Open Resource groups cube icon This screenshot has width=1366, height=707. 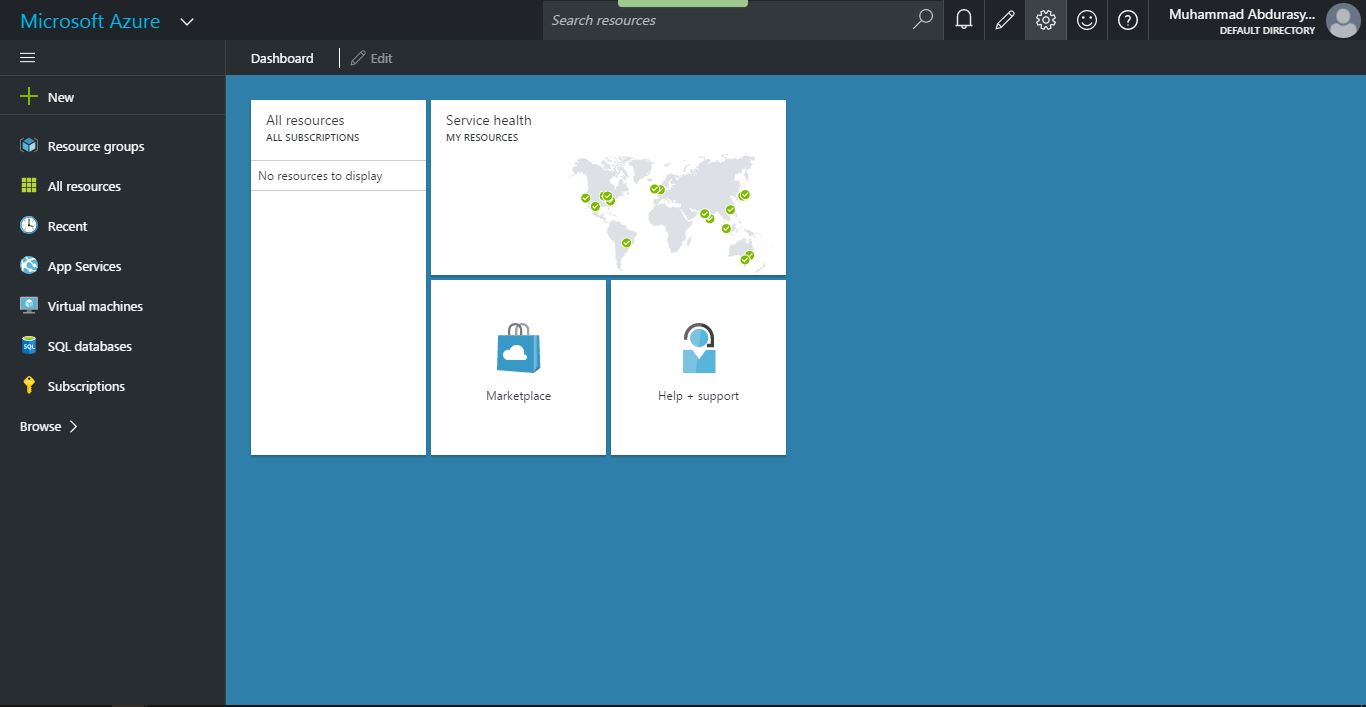(29, 146)
